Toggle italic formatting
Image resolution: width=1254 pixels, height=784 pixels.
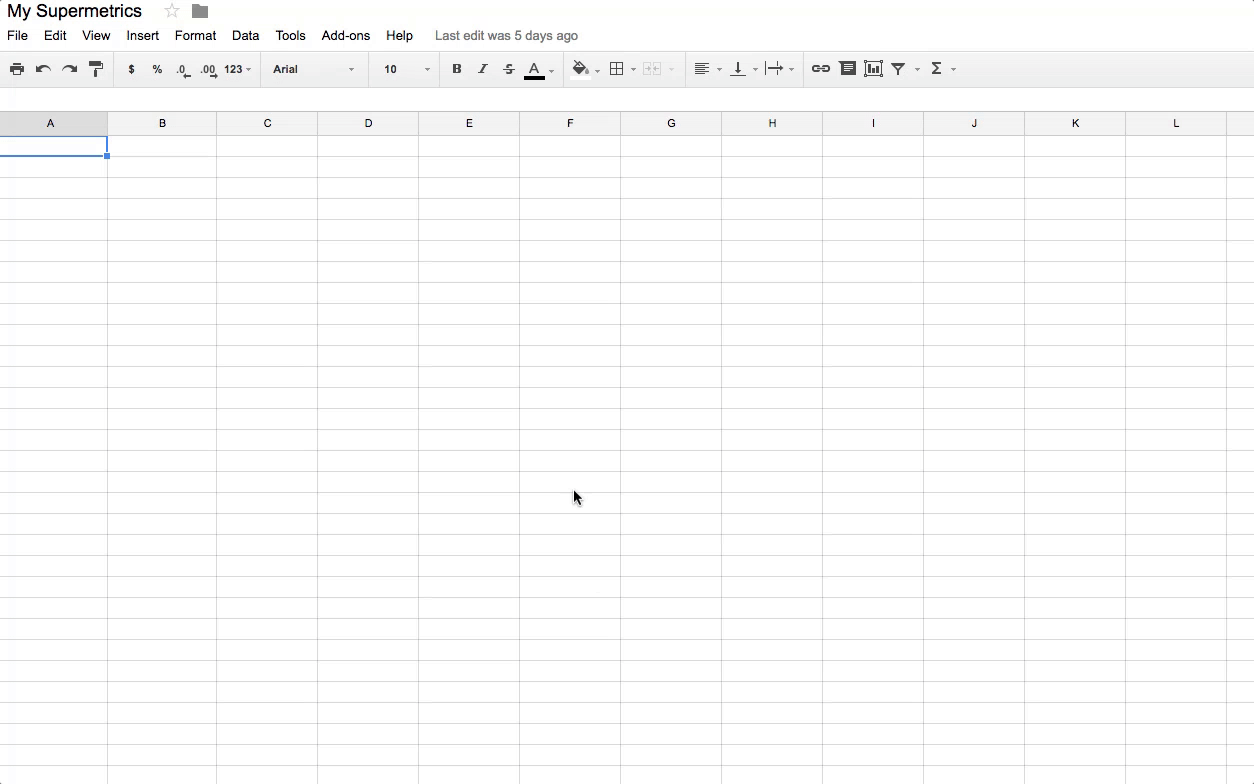(483, 69)
